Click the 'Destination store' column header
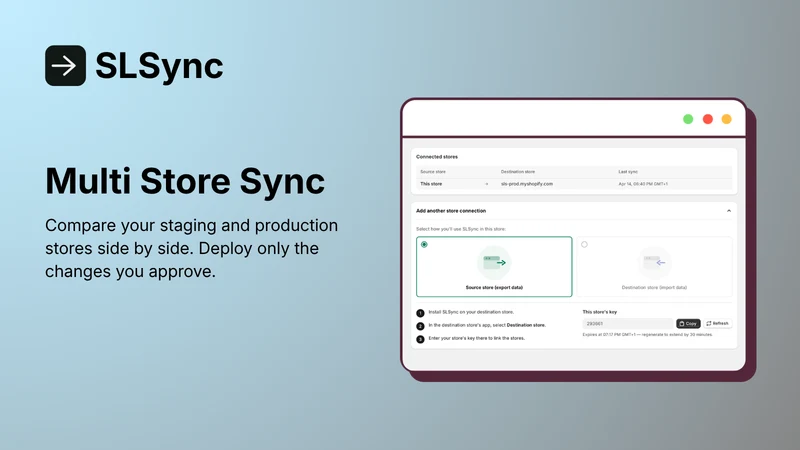Viewport: 800px width, 450px height. coord(517,172)
